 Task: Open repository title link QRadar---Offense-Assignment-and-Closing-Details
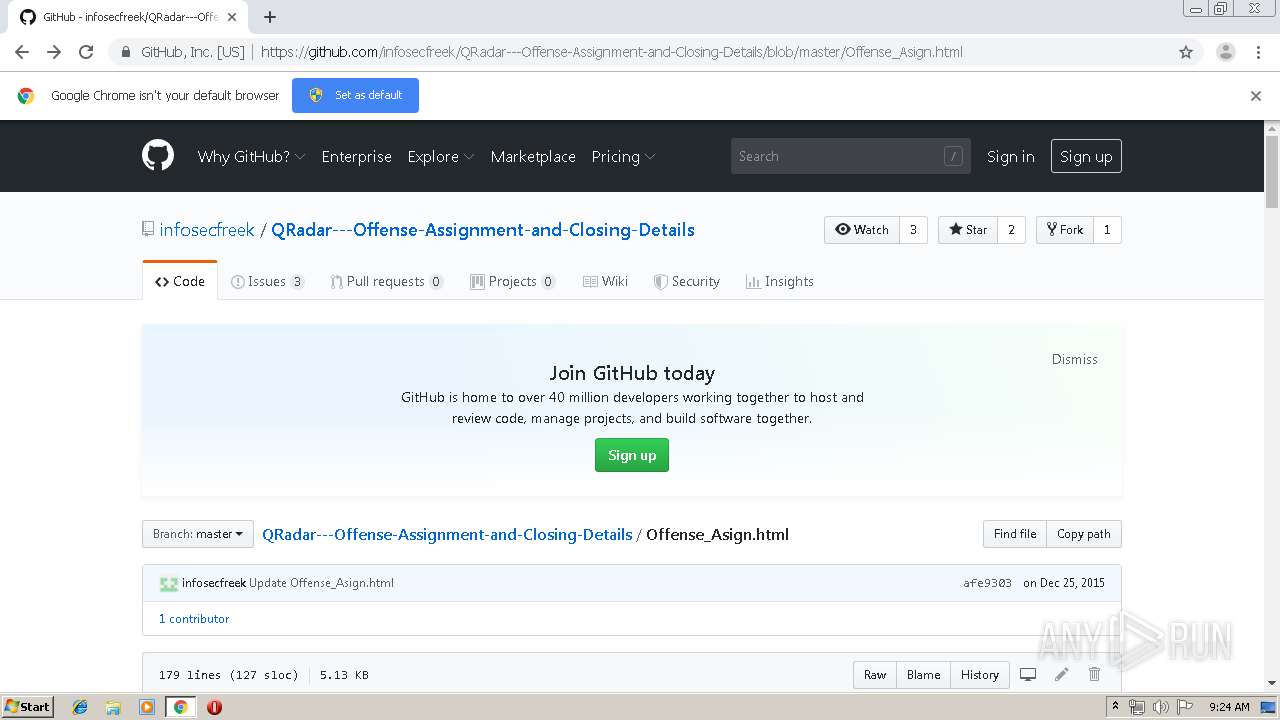(483, 230)
